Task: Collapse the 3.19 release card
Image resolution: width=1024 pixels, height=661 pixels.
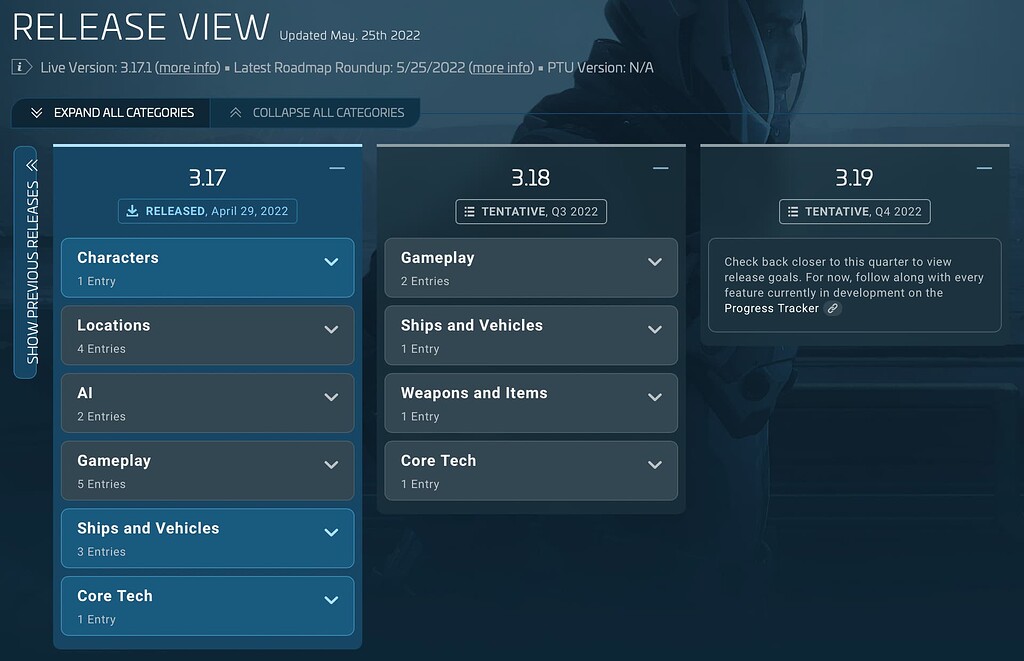Action: pos(985,168)
